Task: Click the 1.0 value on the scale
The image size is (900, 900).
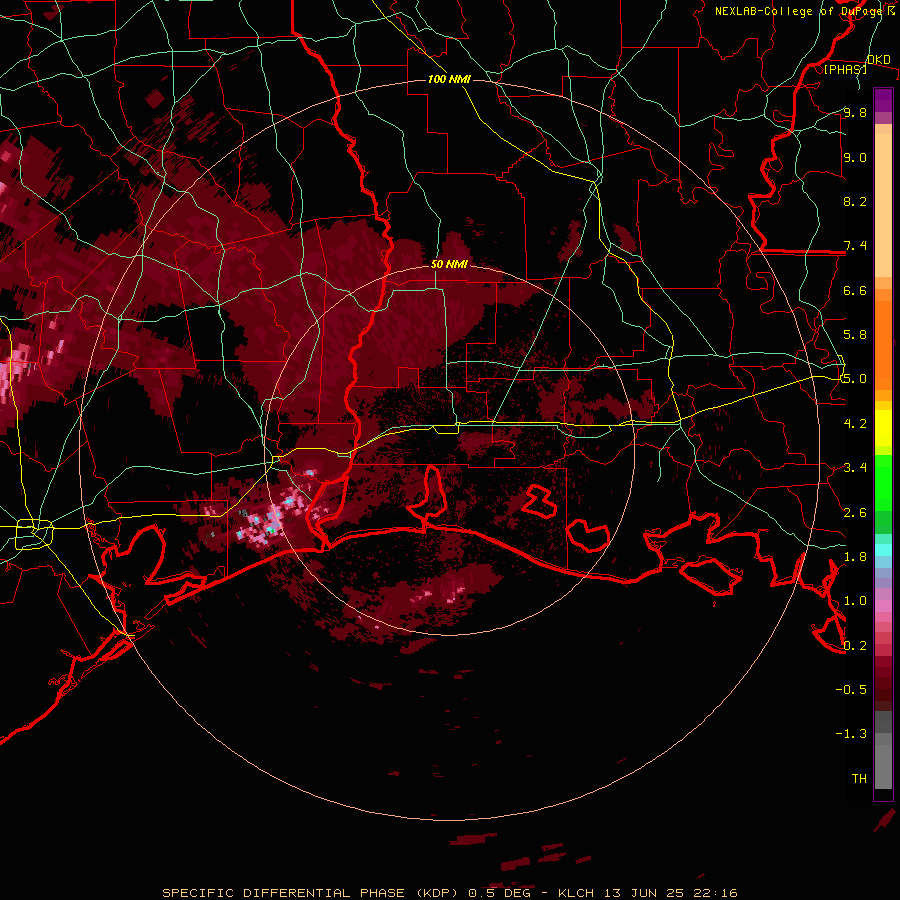Action: [855, 601]
